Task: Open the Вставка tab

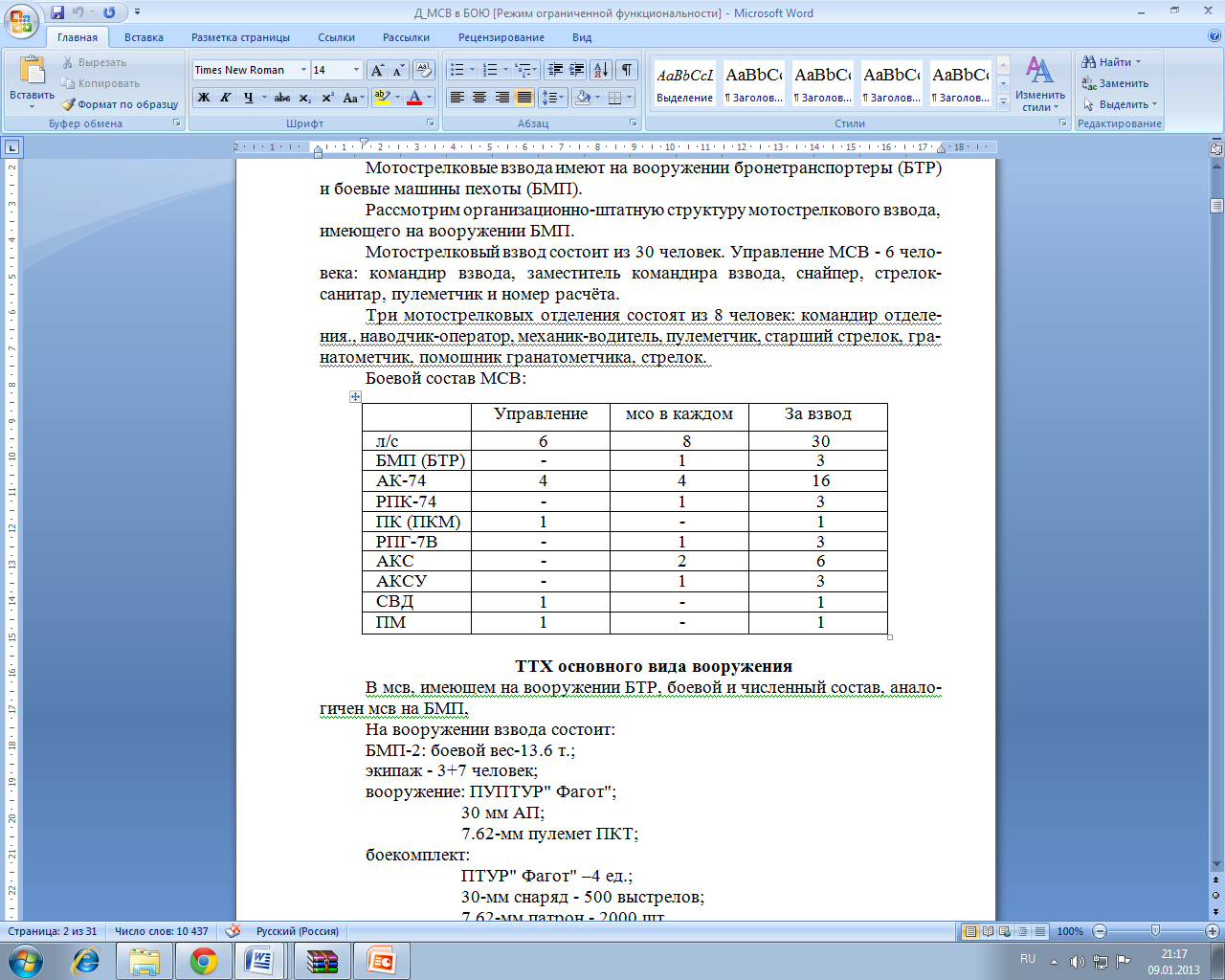Action: pos(144,37)
